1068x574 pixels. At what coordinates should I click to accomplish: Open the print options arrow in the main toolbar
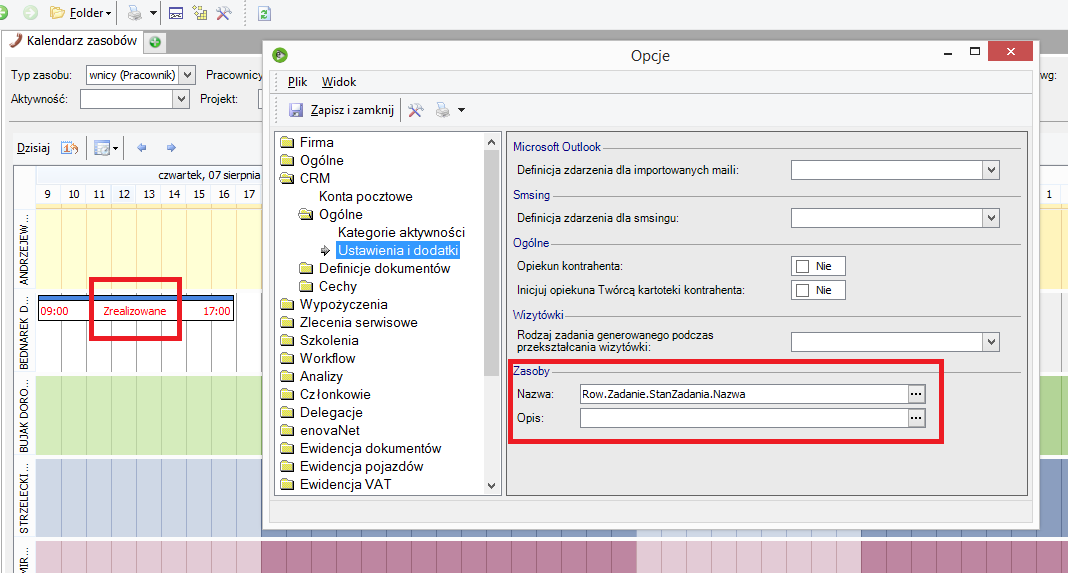tap(153, 13)
